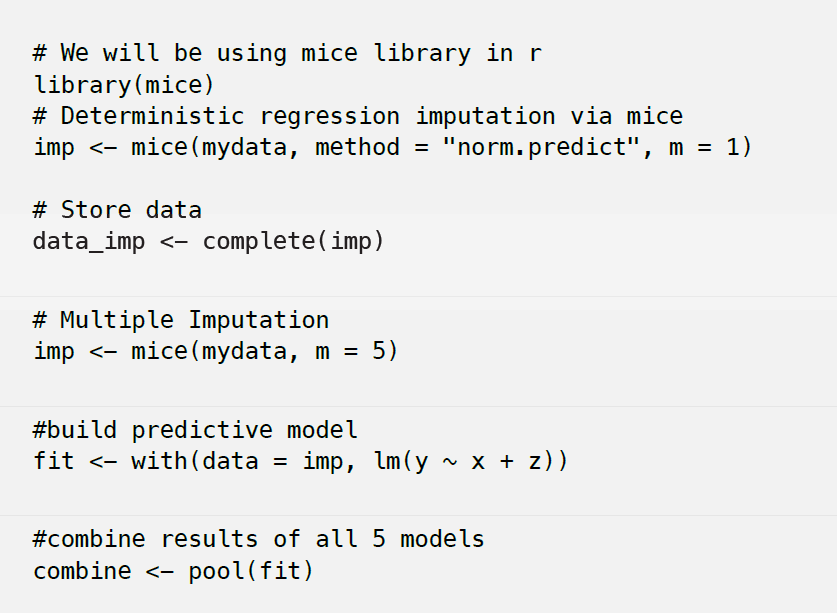This screenshot has width=837, height=613.
Task: Click the '#build predictive model' comment
Action: (195, 430)
